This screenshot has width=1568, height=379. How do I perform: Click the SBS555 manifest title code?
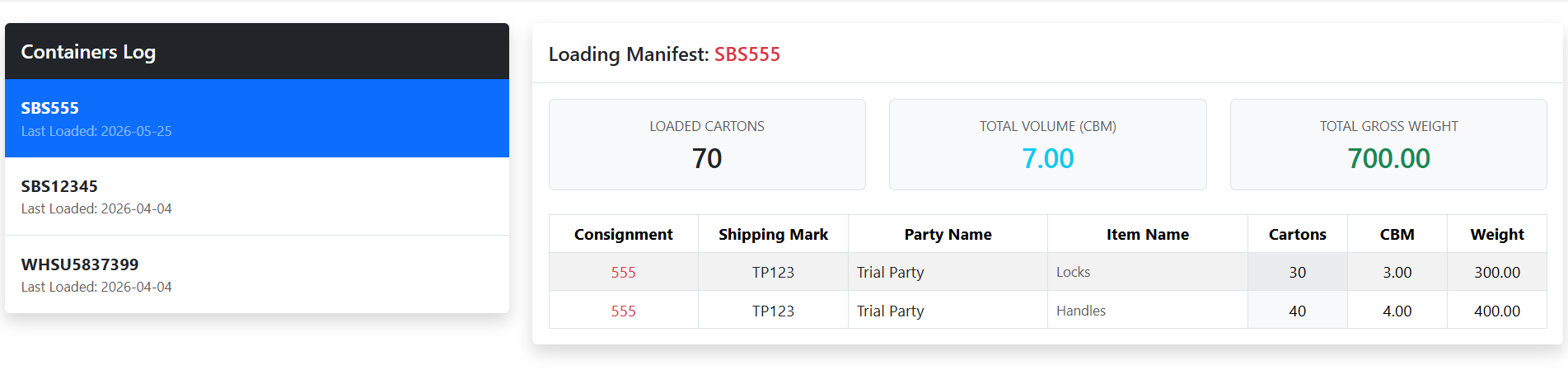(747, 54)
